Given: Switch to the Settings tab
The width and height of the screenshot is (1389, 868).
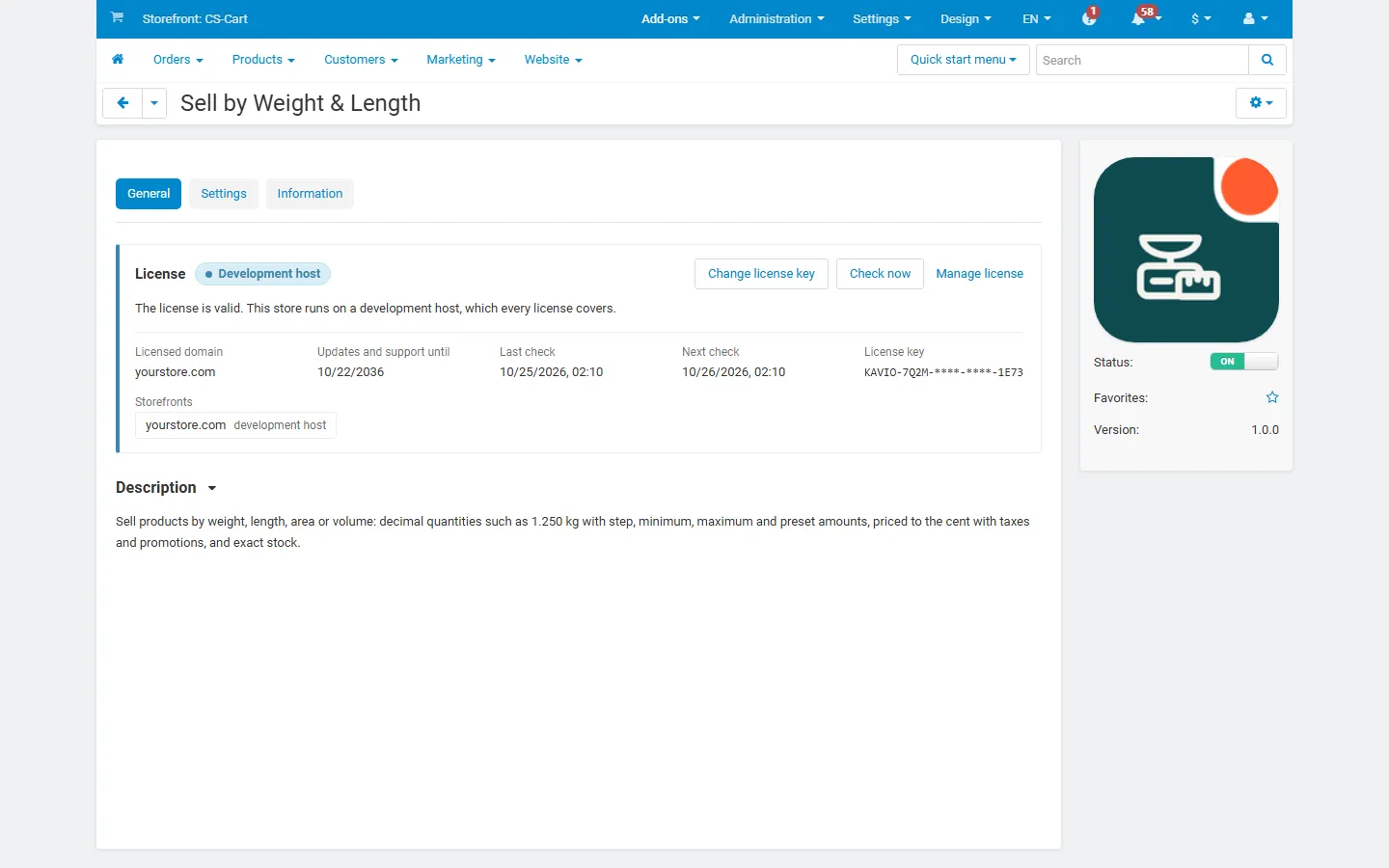Looking at the screenshot, I should pos(224,194).
